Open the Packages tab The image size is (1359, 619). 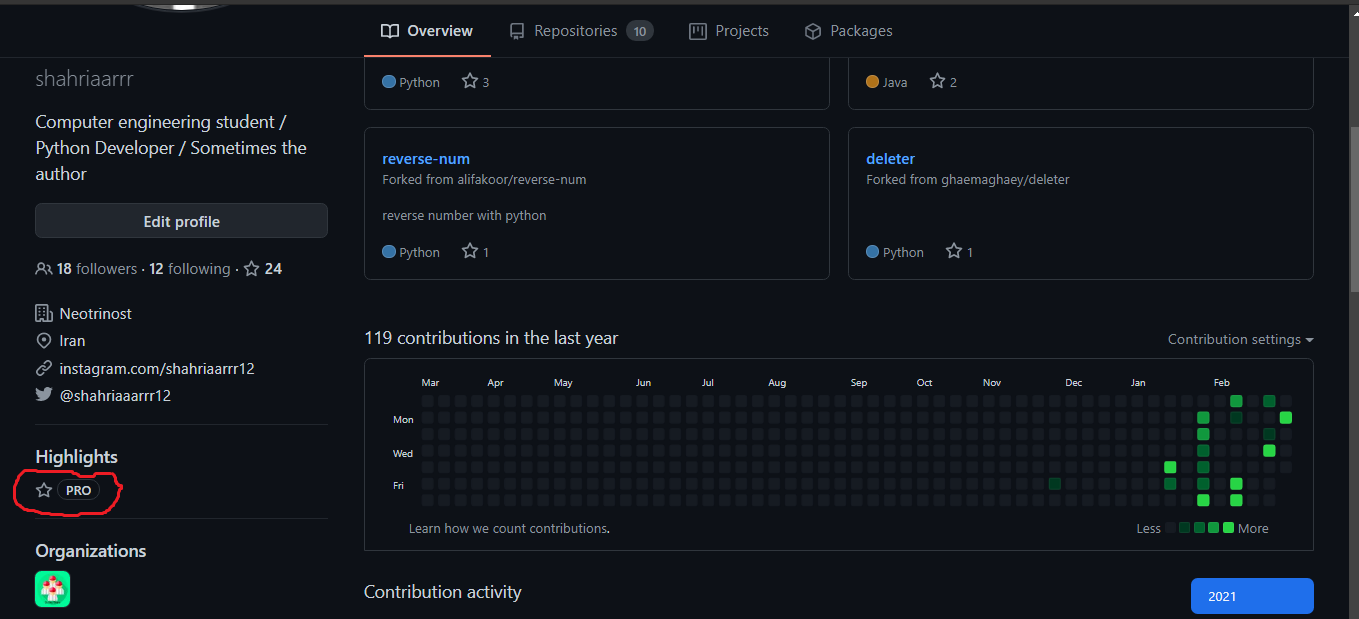click(x=848, y=31)
